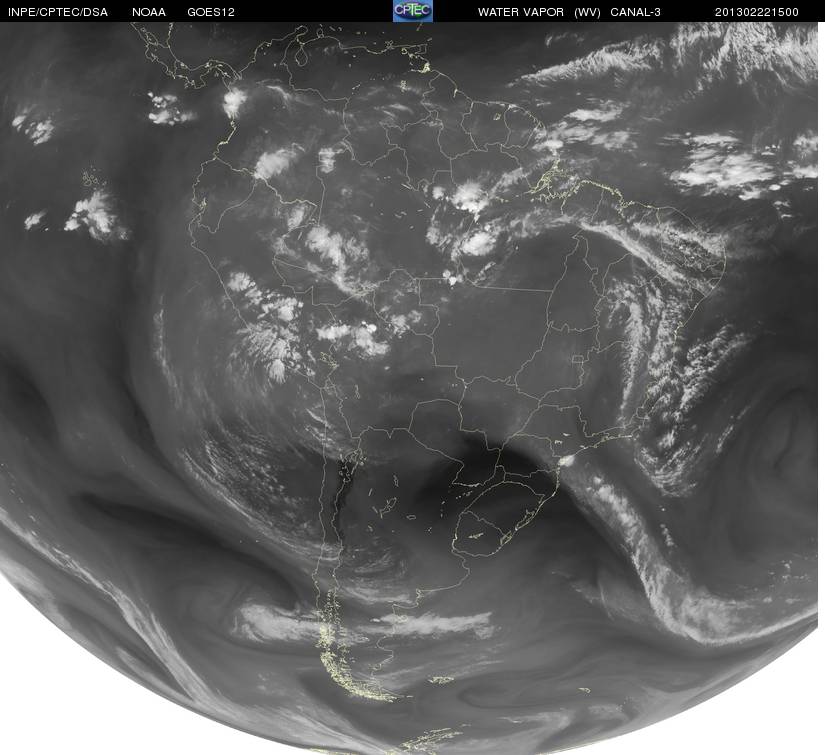The width and height of the screenshot is (825, 755).
Task: Click the CANAL-3 channel label
Action: 636,12
